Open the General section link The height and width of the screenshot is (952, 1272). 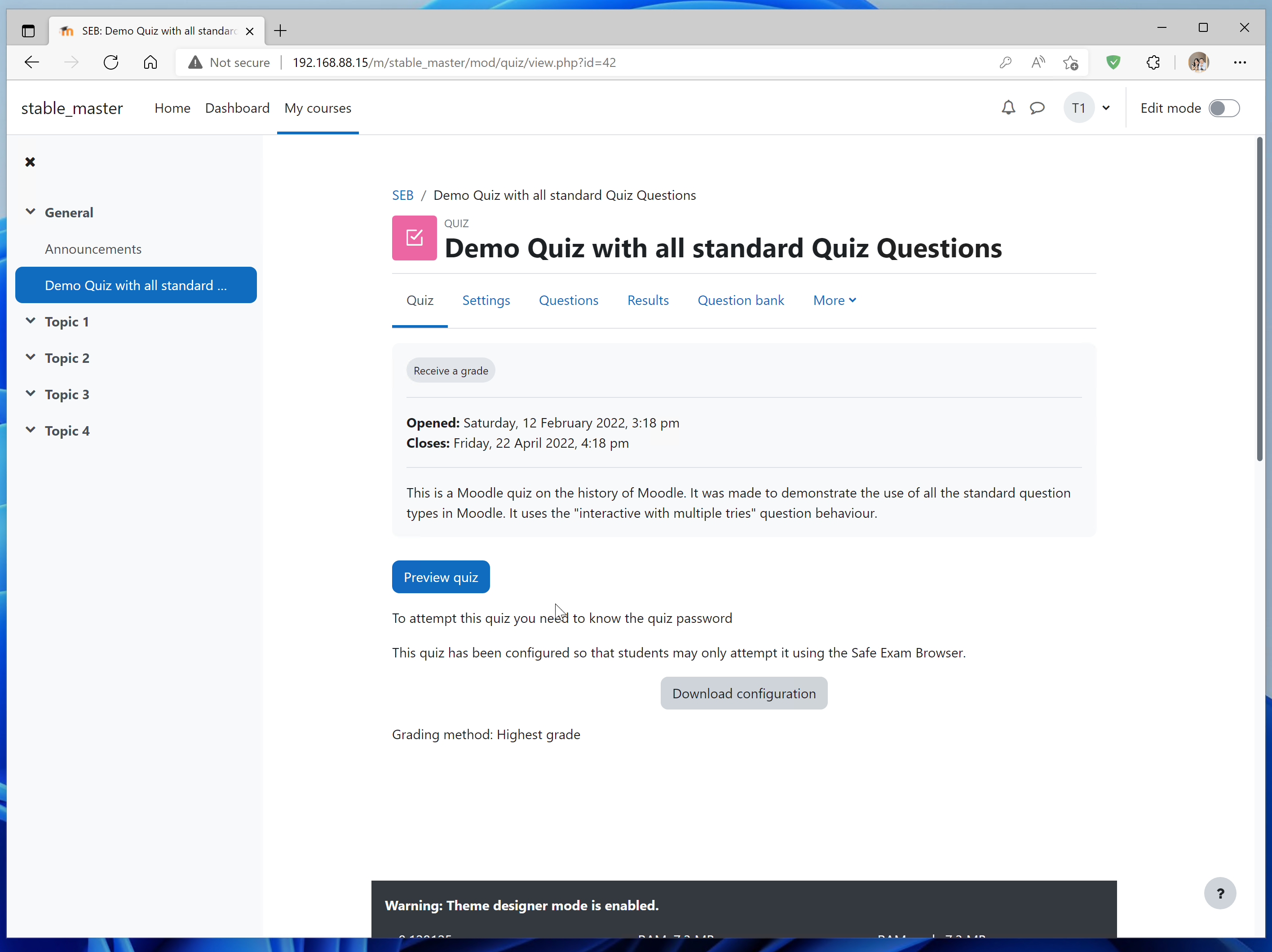click(x=69, y=213)
